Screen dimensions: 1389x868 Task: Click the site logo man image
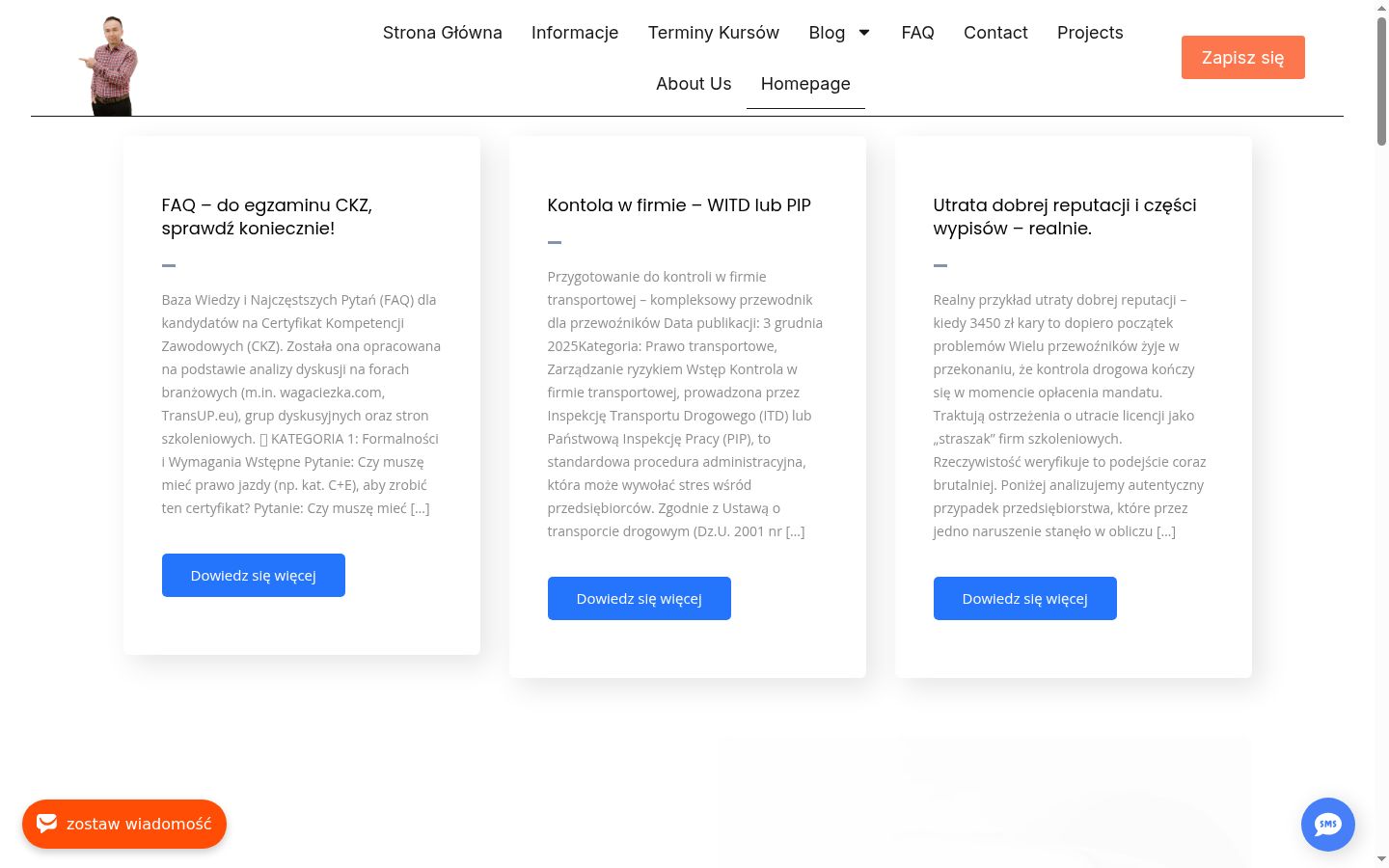(x=112, y=66)
